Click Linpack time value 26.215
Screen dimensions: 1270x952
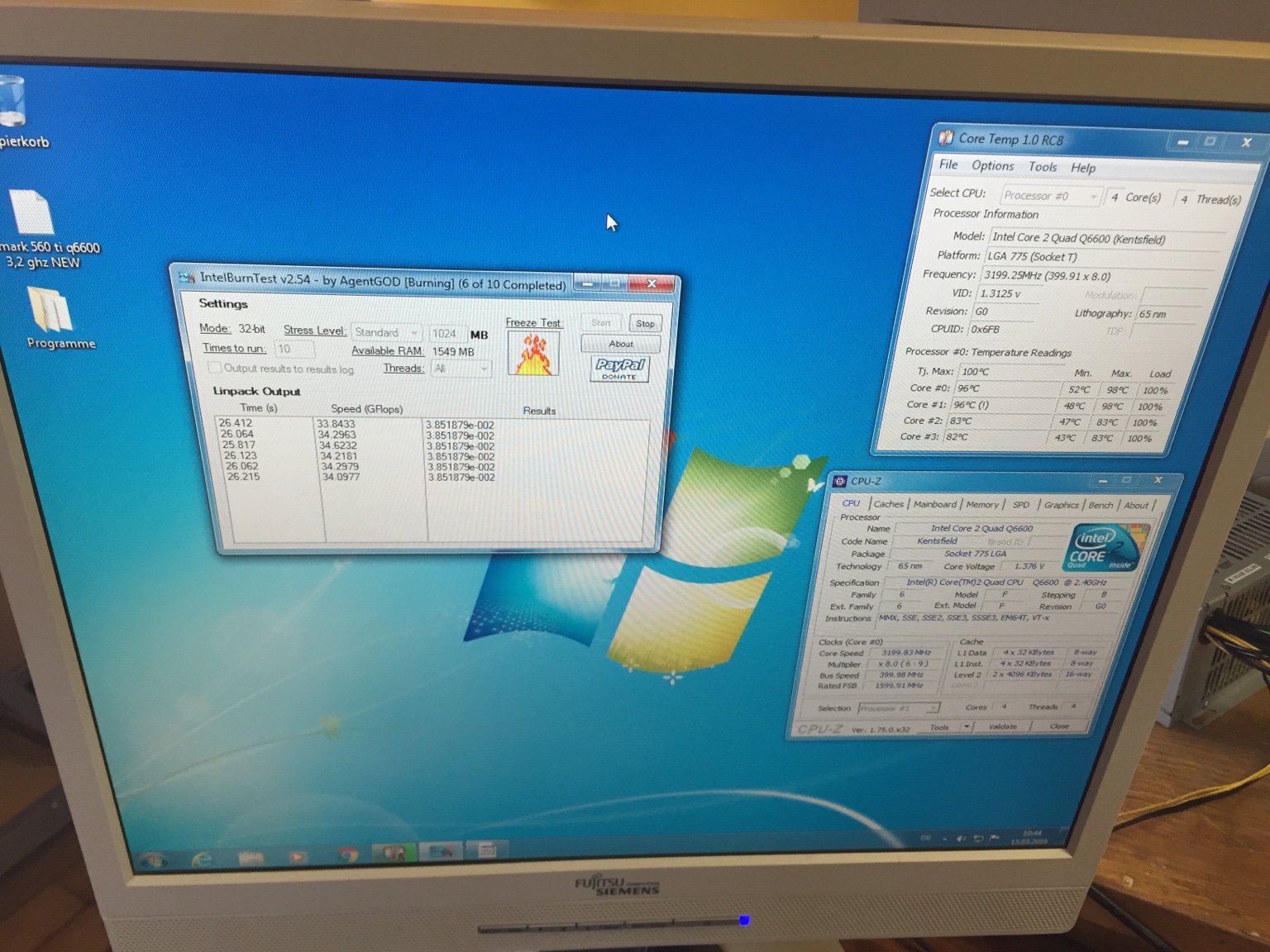click(243, 477)
